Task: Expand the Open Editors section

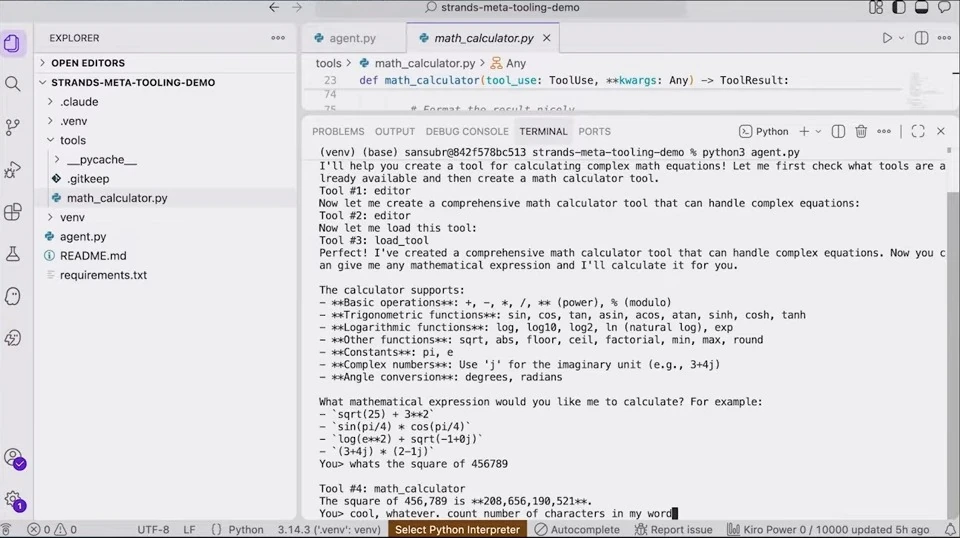Action: point(165,63)
